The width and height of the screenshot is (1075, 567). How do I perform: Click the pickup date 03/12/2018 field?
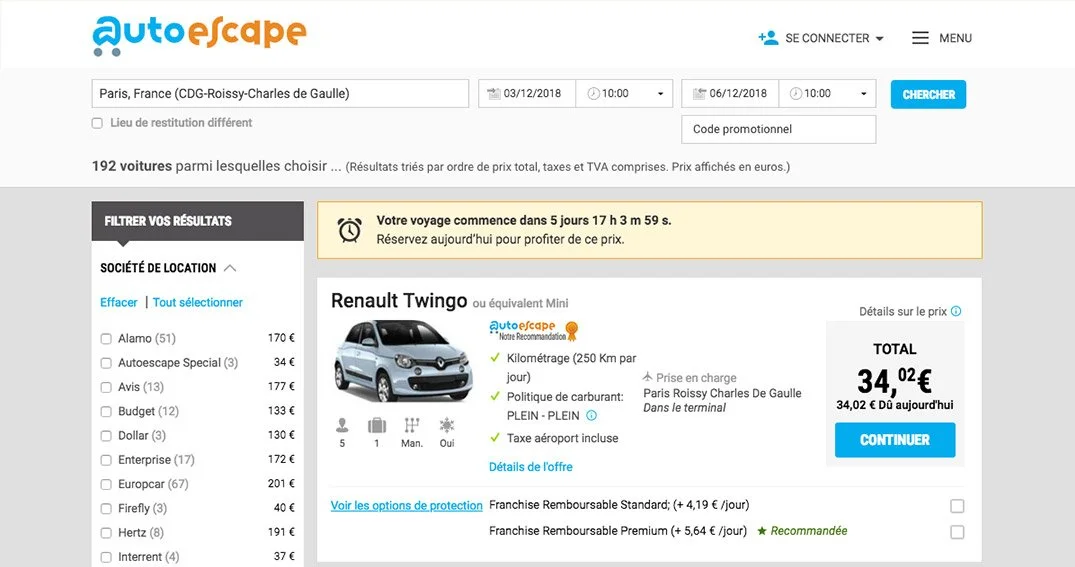527,94
